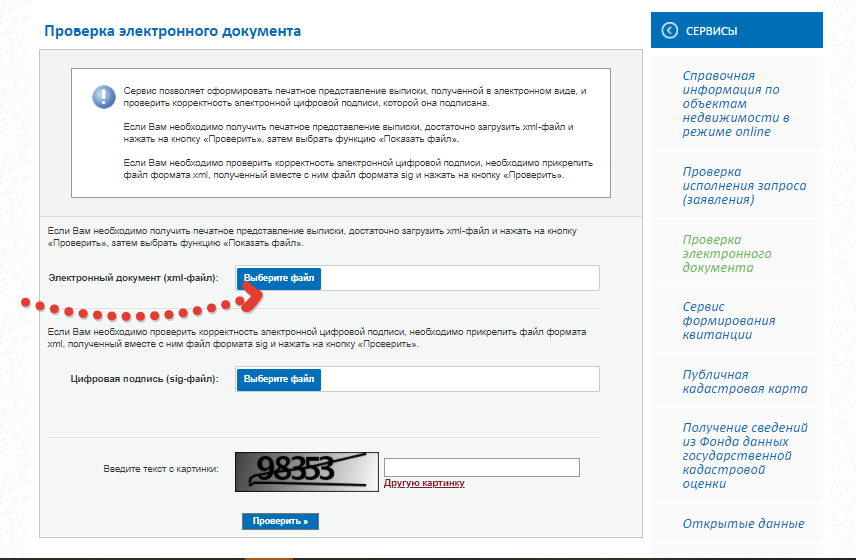The width and height of the screenshot is (856, 560).
Task: Click the empty sig signature file field
Action: [460, 379]
